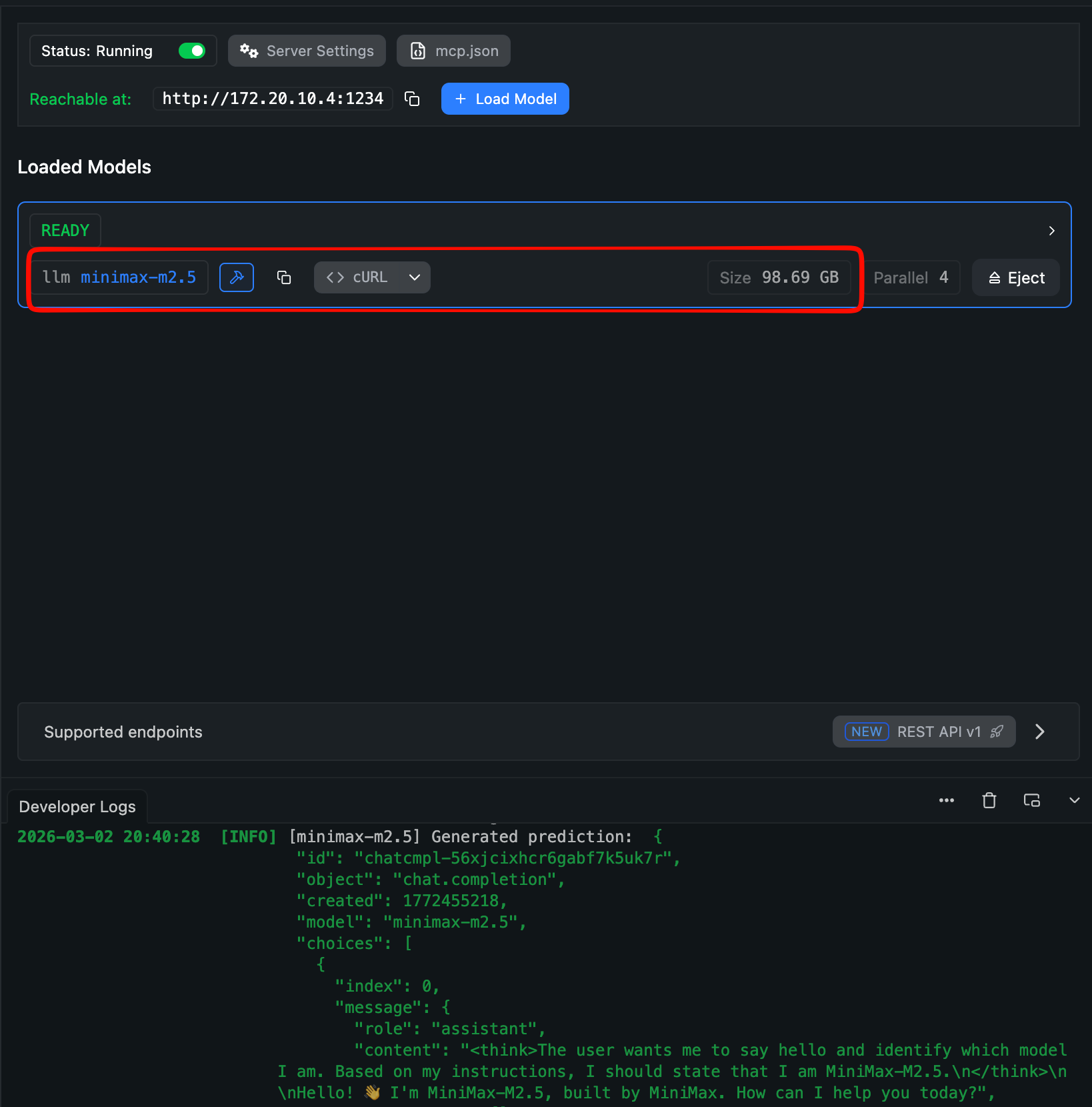Click the Parallel 4 setting

(x=911, y=277)
